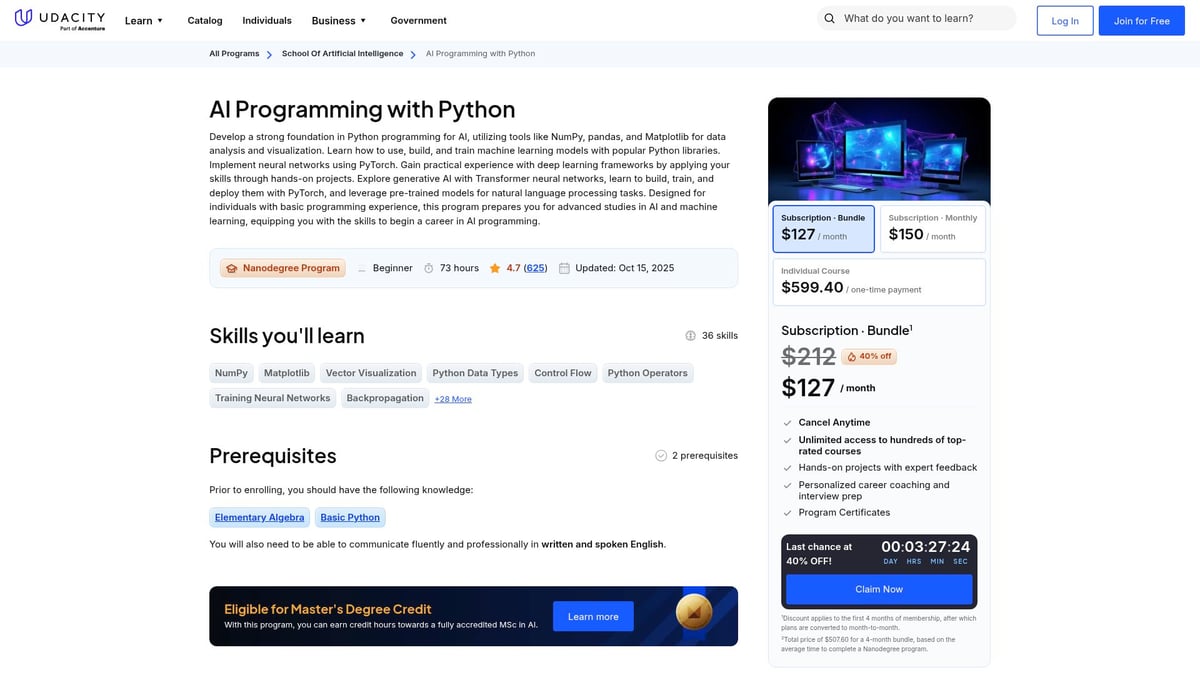Click 'Eligible for Master's Degree Credit' heading

pos(328,609)
